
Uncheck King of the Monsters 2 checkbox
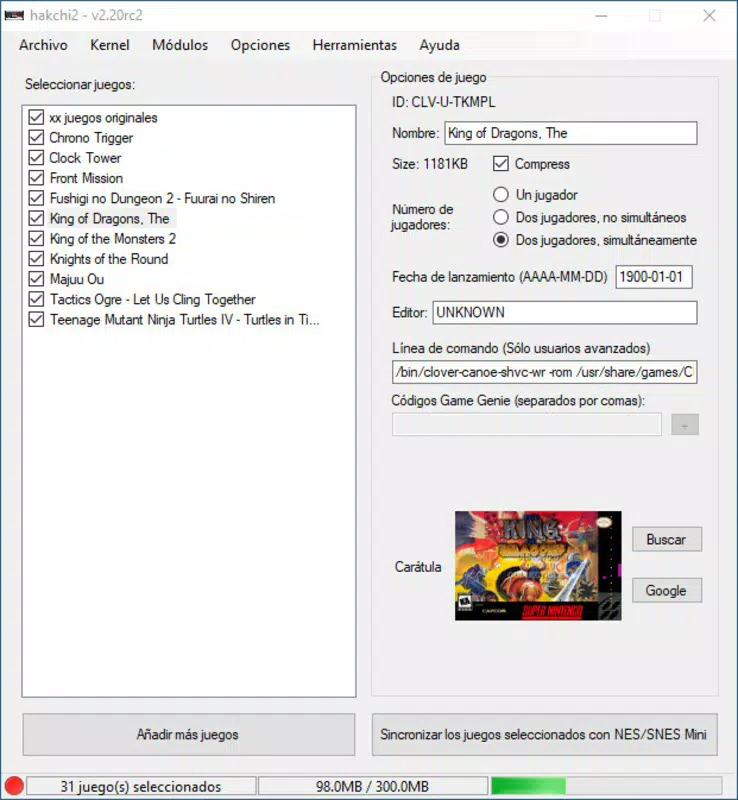point(36,239)
